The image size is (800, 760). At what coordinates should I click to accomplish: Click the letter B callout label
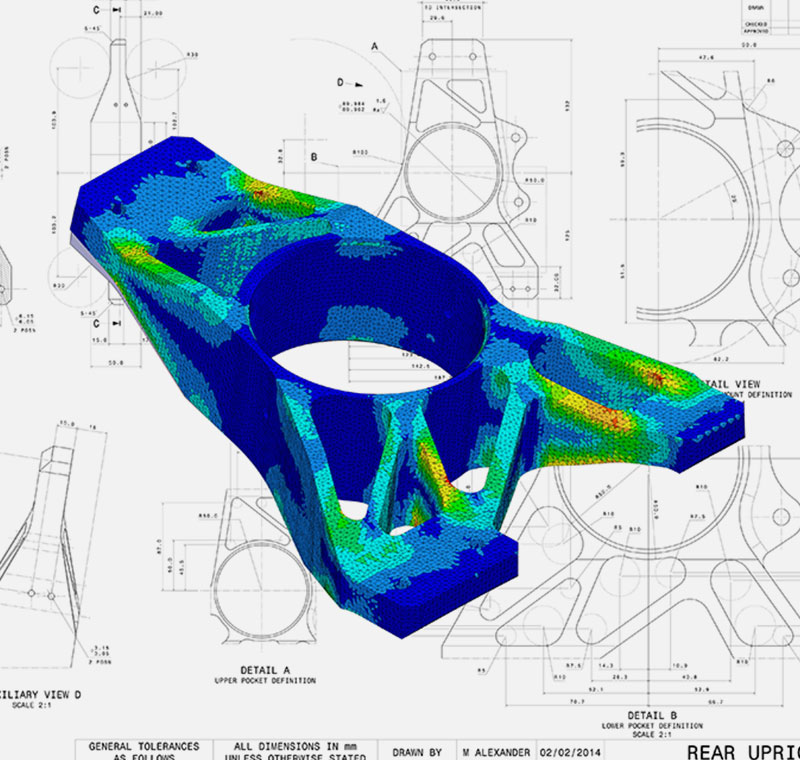(x=314, y=157)
